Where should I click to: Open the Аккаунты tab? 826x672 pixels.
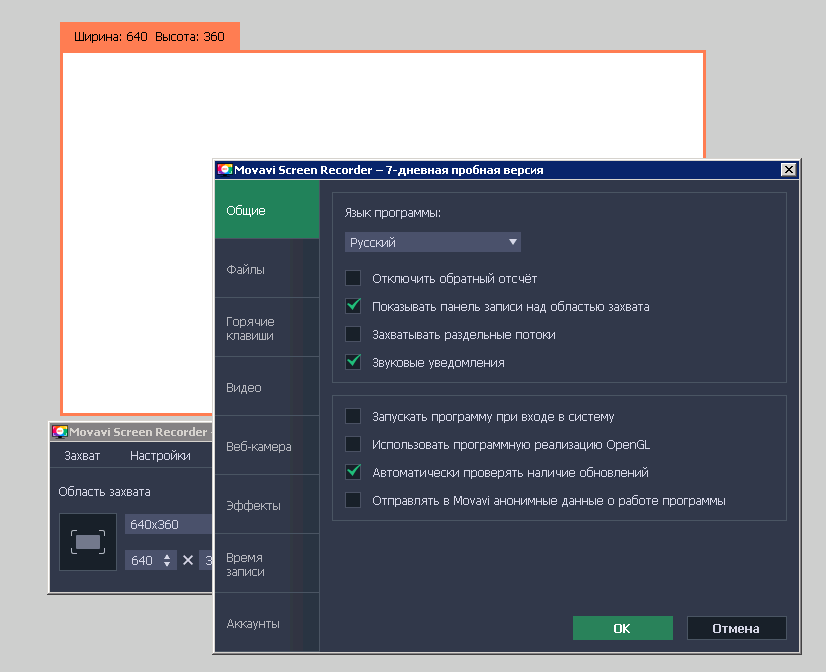tap(267, 623)
